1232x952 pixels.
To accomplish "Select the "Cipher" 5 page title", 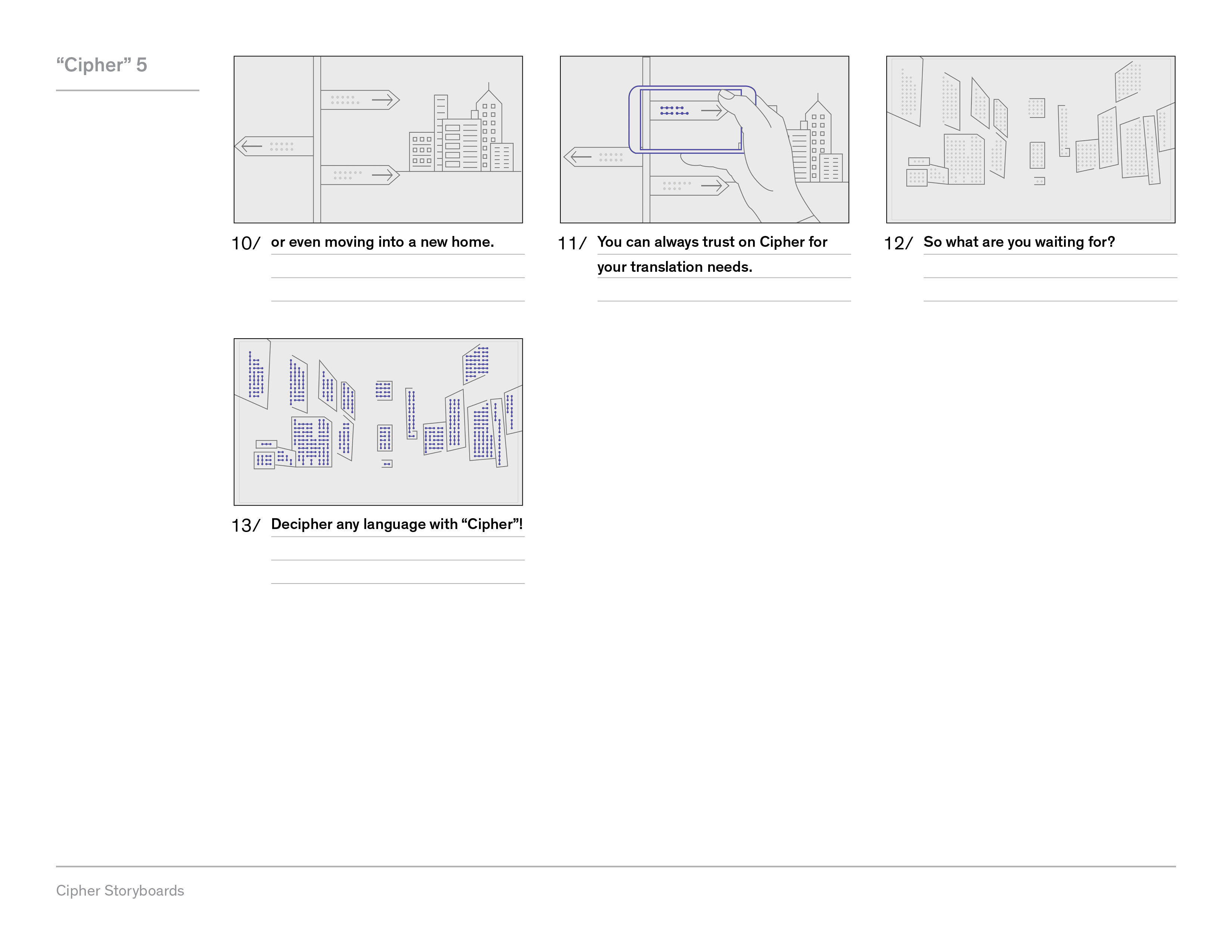I will click(x=102, y=65).
